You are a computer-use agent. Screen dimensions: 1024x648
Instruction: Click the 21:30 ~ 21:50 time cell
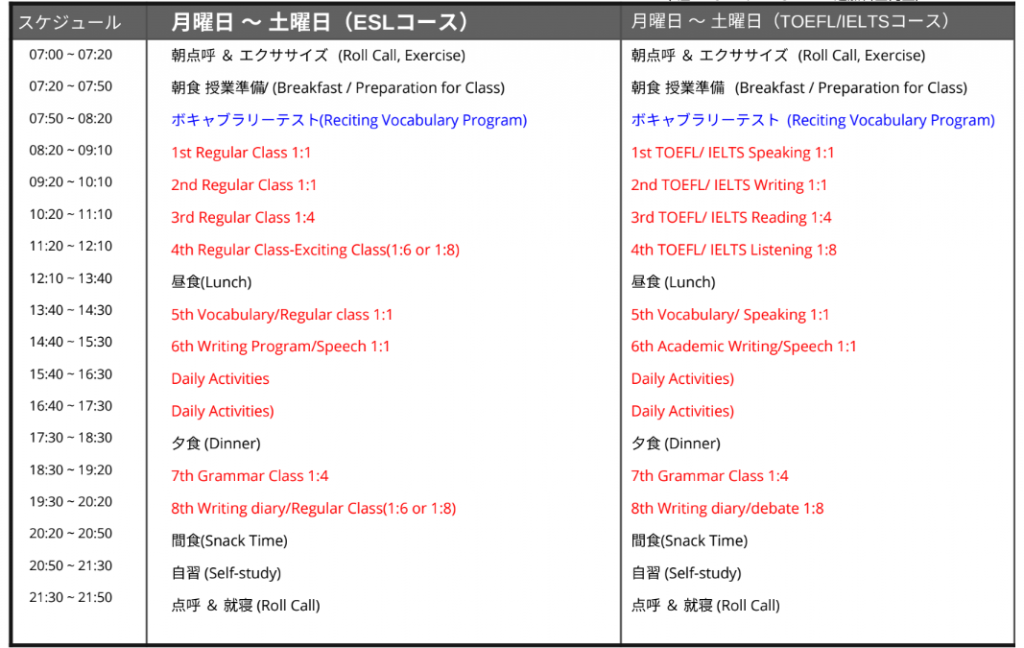click(x=71, y=598)
